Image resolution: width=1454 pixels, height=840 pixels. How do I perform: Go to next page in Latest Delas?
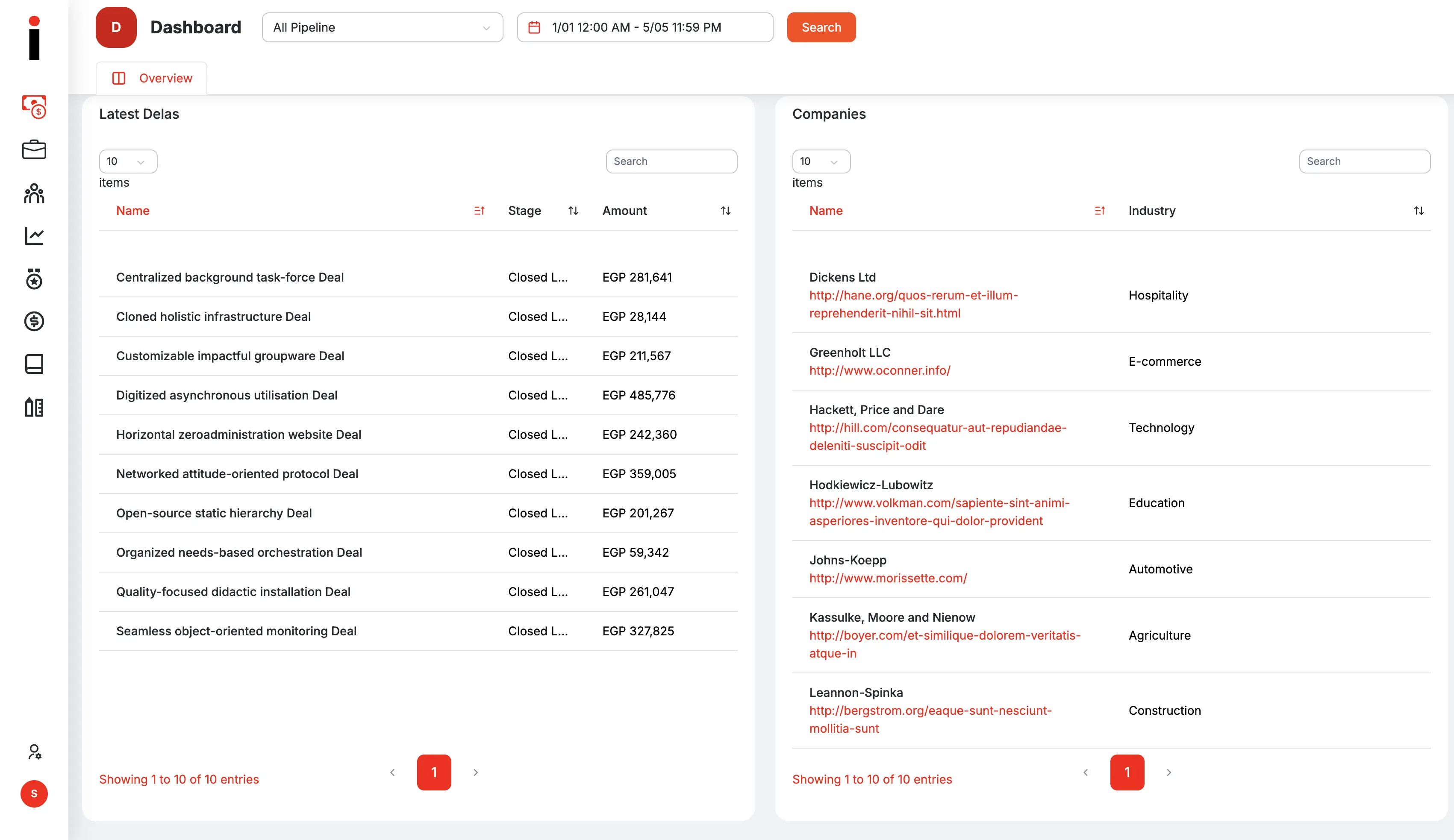click(x=476, y=772)
